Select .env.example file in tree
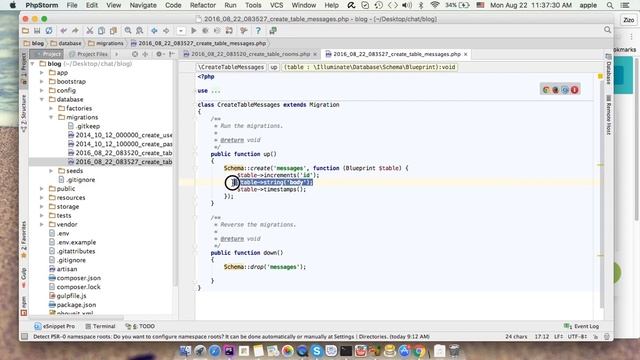The height and width of the screenshot is (360, 640). [76, 242]
